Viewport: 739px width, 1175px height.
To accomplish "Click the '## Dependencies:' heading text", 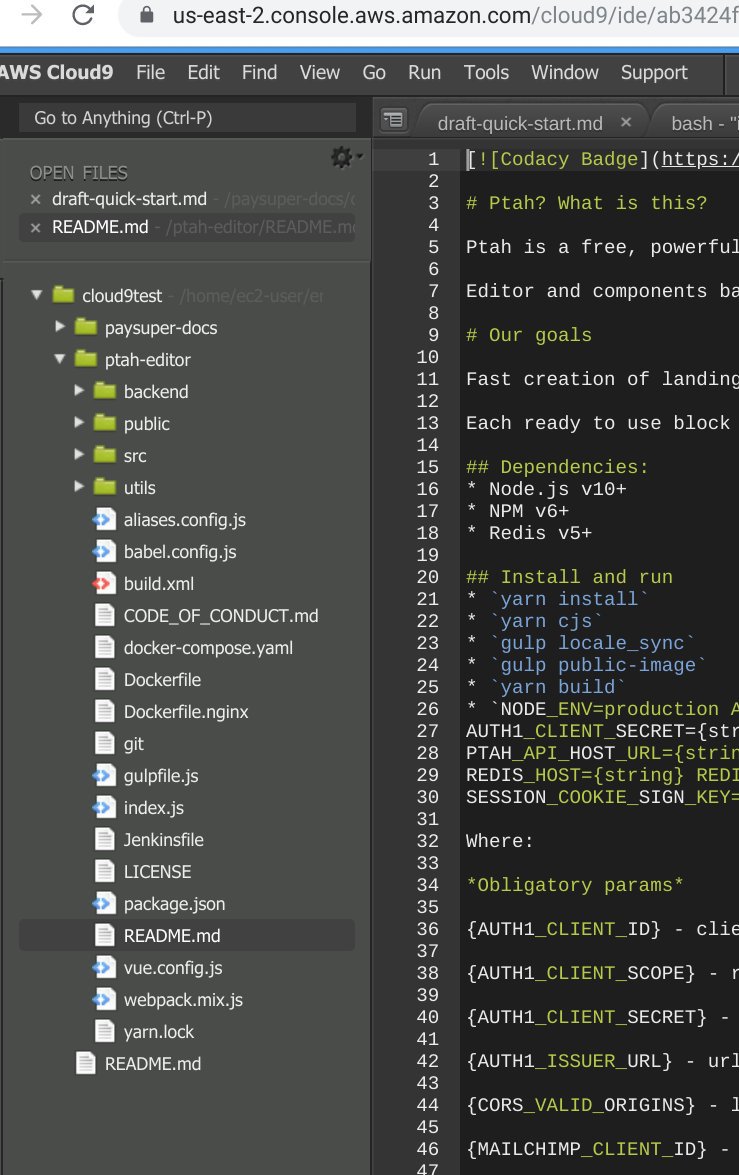I will (x=557, y=467).
